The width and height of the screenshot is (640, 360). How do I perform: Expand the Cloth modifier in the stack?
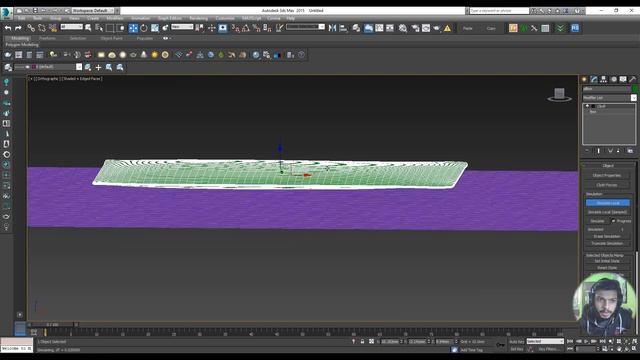pyautogui.click(x=587, y=106)
